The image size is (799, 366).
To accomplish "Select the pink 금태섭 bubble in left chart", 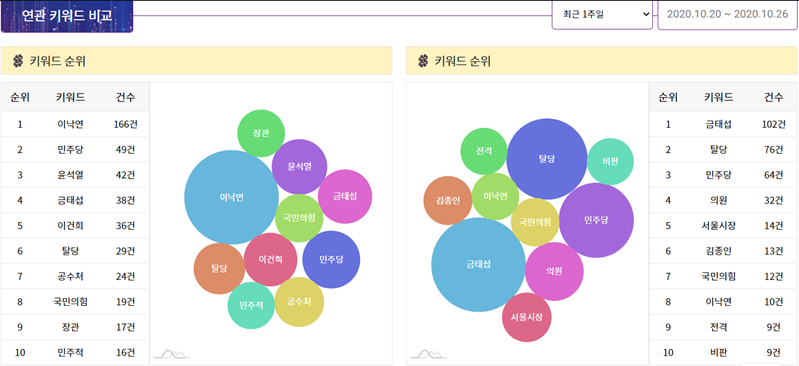I will pos(345,196).
